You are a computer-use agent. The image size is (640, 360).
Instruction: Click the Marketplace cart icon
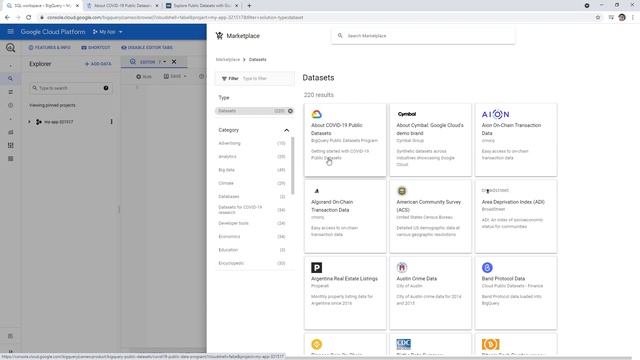tap(220, 36)
